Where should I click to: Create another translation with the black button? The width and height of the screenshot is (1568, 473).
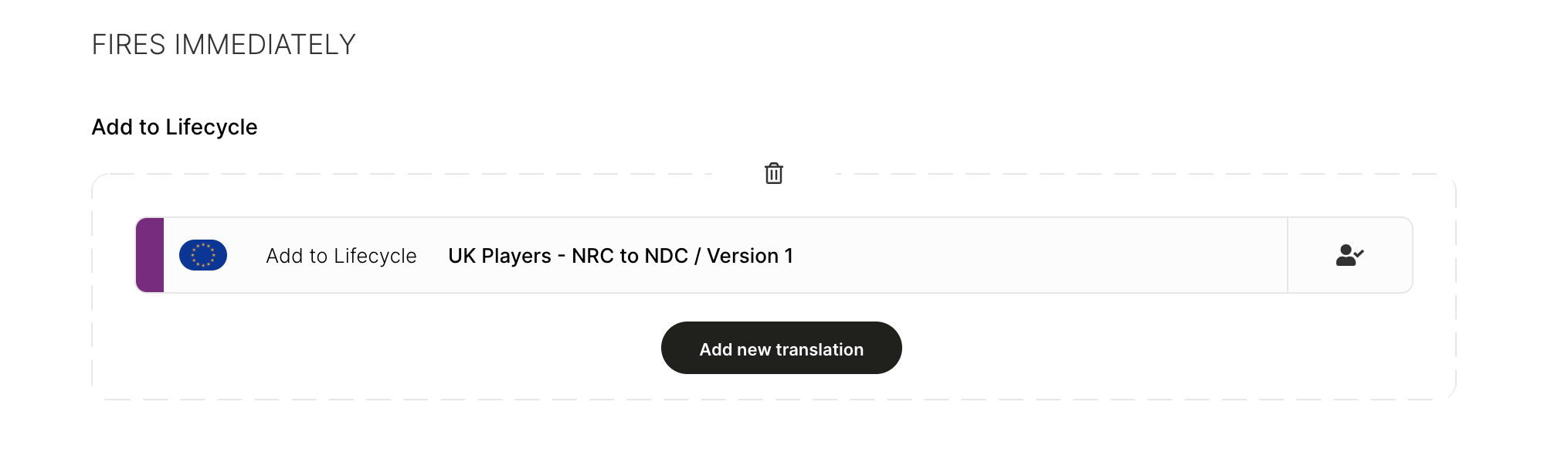pos(781,348)
